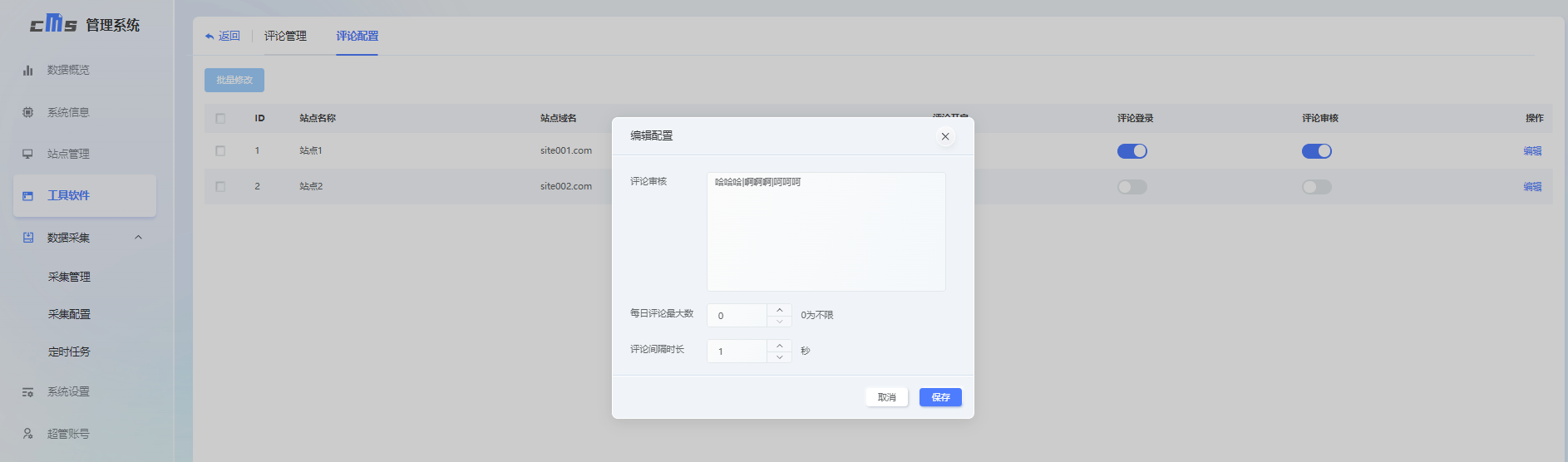Viewport: 1568px width, 462px height.
Task: Click the 工具软件 icon in sidebar
Action: pos(27,195)
